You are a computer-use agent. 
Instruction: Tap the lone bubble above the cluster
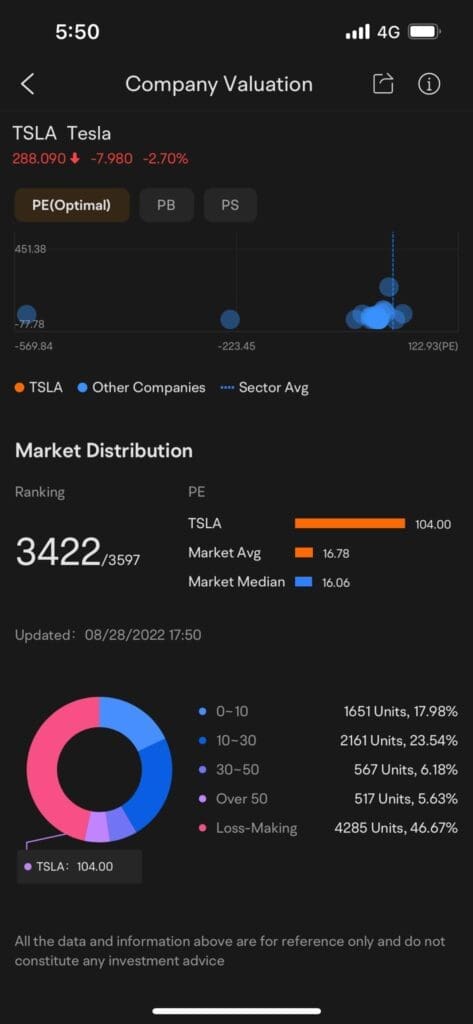click(389, 286)
